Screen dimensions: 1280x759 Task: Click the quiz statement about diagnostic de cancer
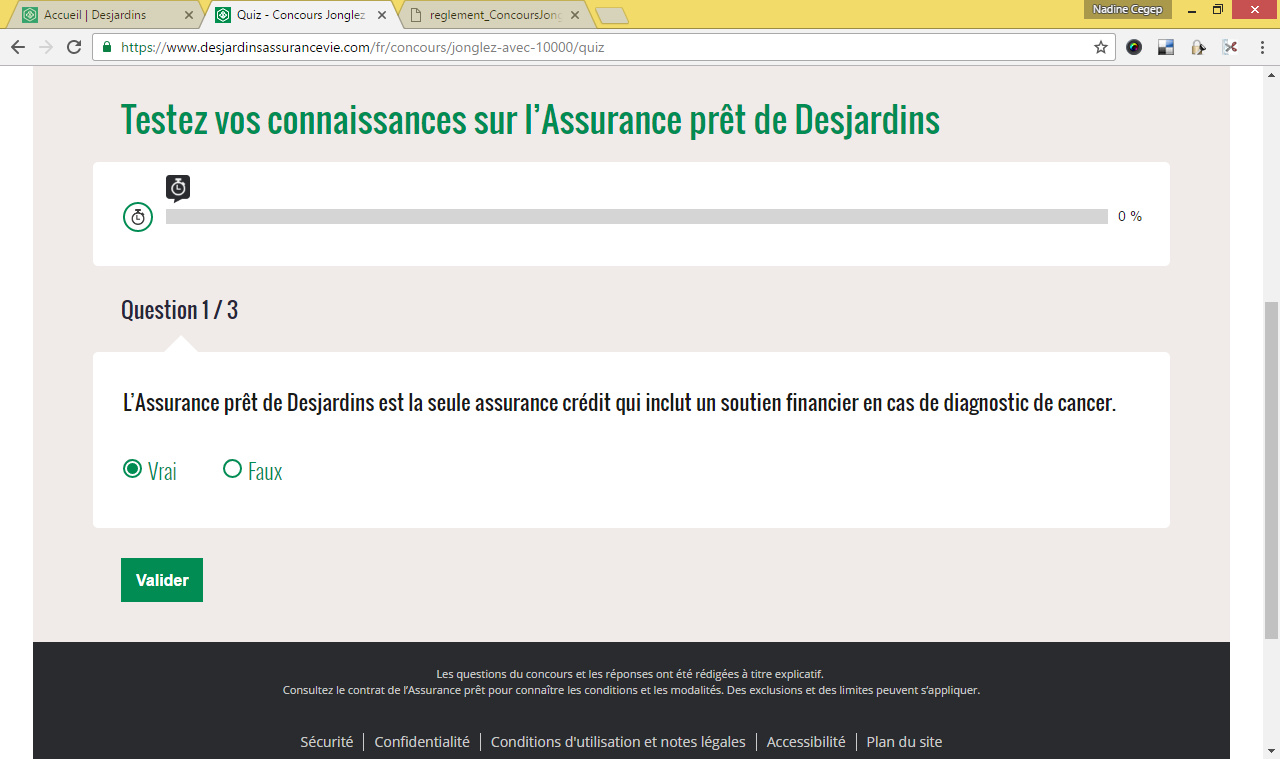pyautogui.click(x=619, y=404)
